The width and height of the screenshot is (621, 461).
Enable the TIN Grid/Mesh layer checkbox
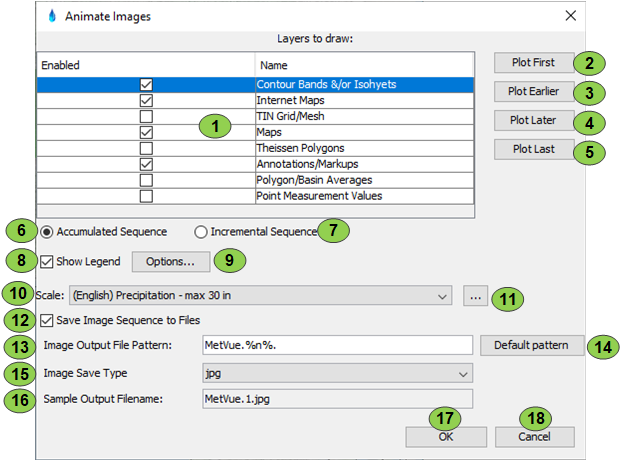point(146,116)
